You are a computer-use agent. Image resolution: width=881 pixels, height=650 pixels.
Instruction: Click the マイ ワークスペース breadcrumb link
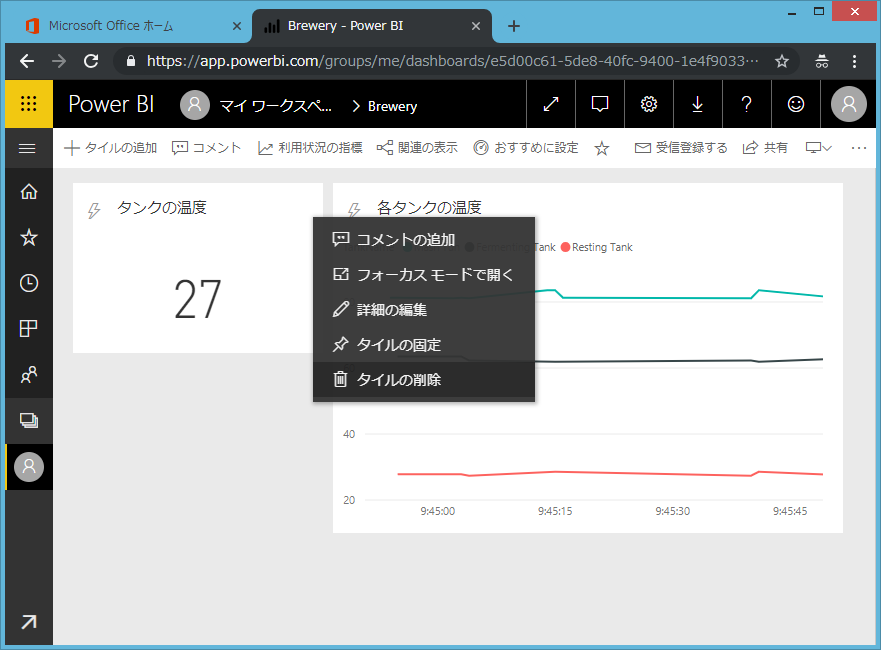(275, 106)
